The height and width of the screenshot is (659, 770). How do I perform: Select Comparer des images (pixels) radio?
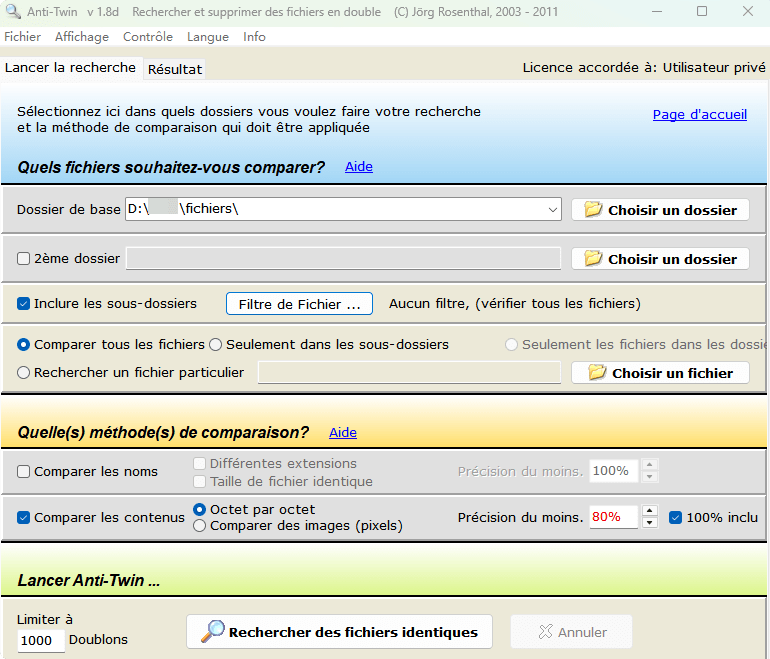point(199,526)
